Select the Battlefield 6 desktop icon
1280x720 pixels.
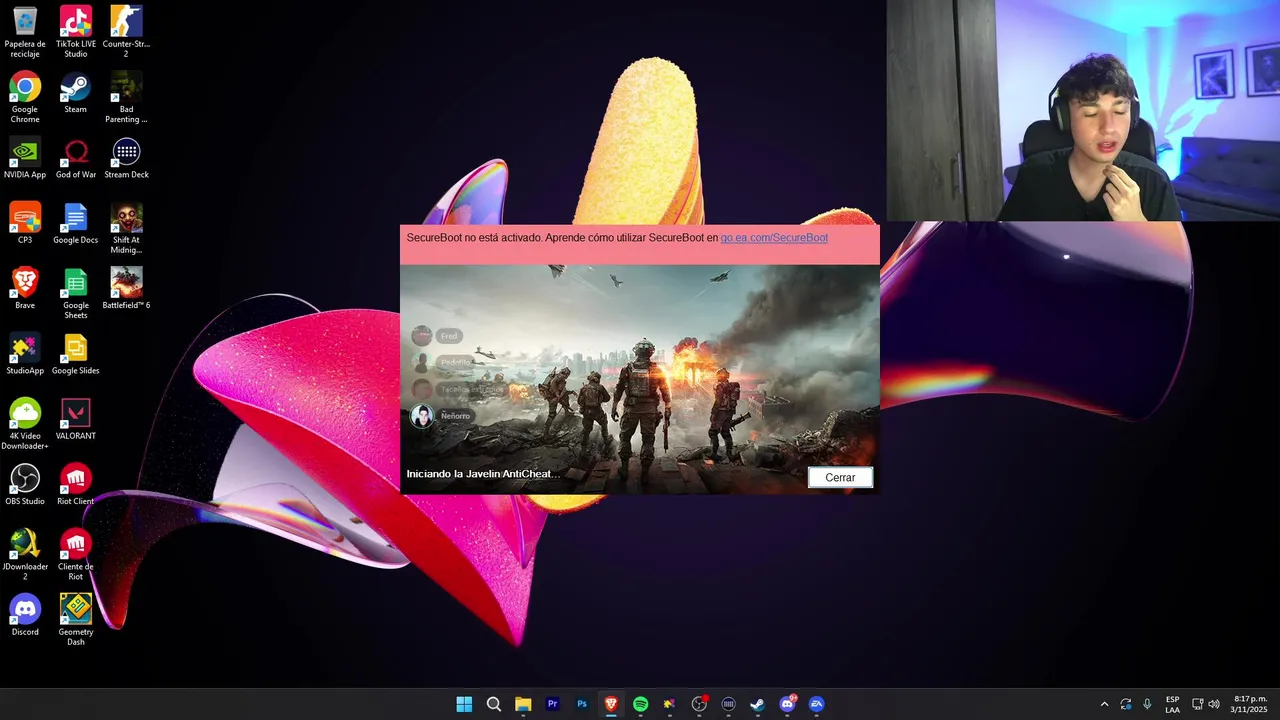126,288
